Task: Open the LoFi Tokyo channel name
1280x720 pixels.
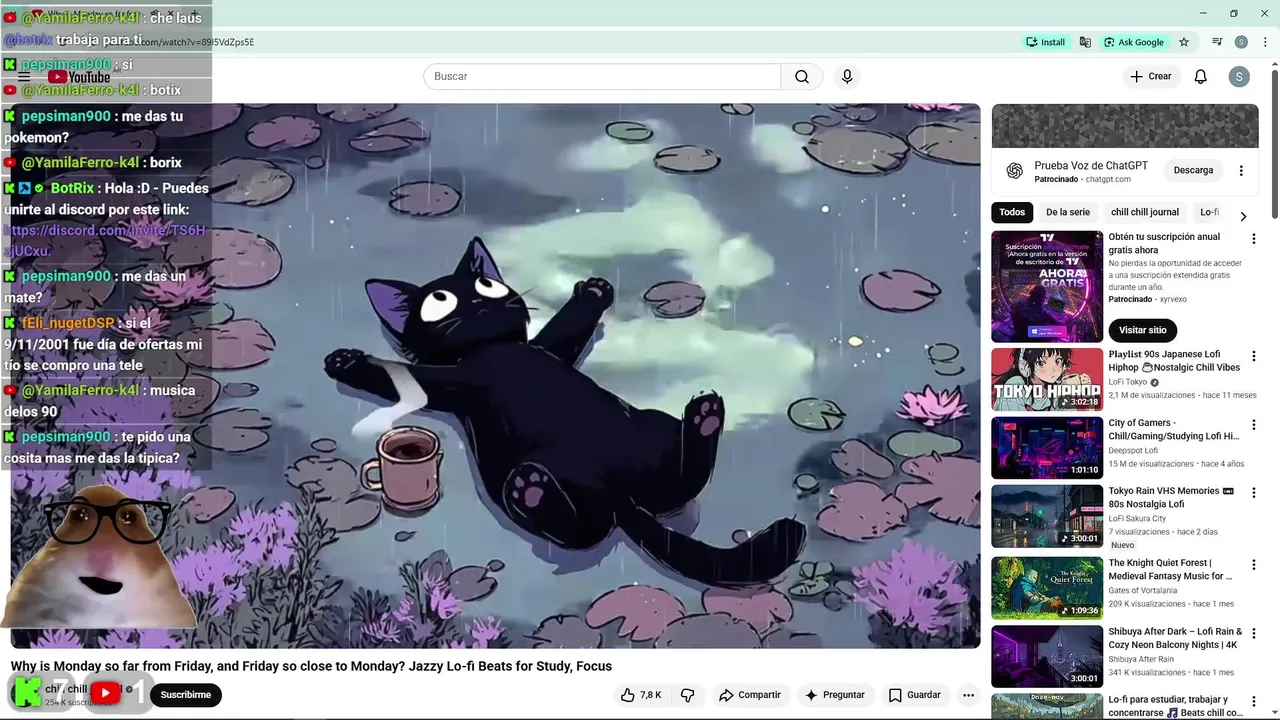Action: (x=1128, y=382)
